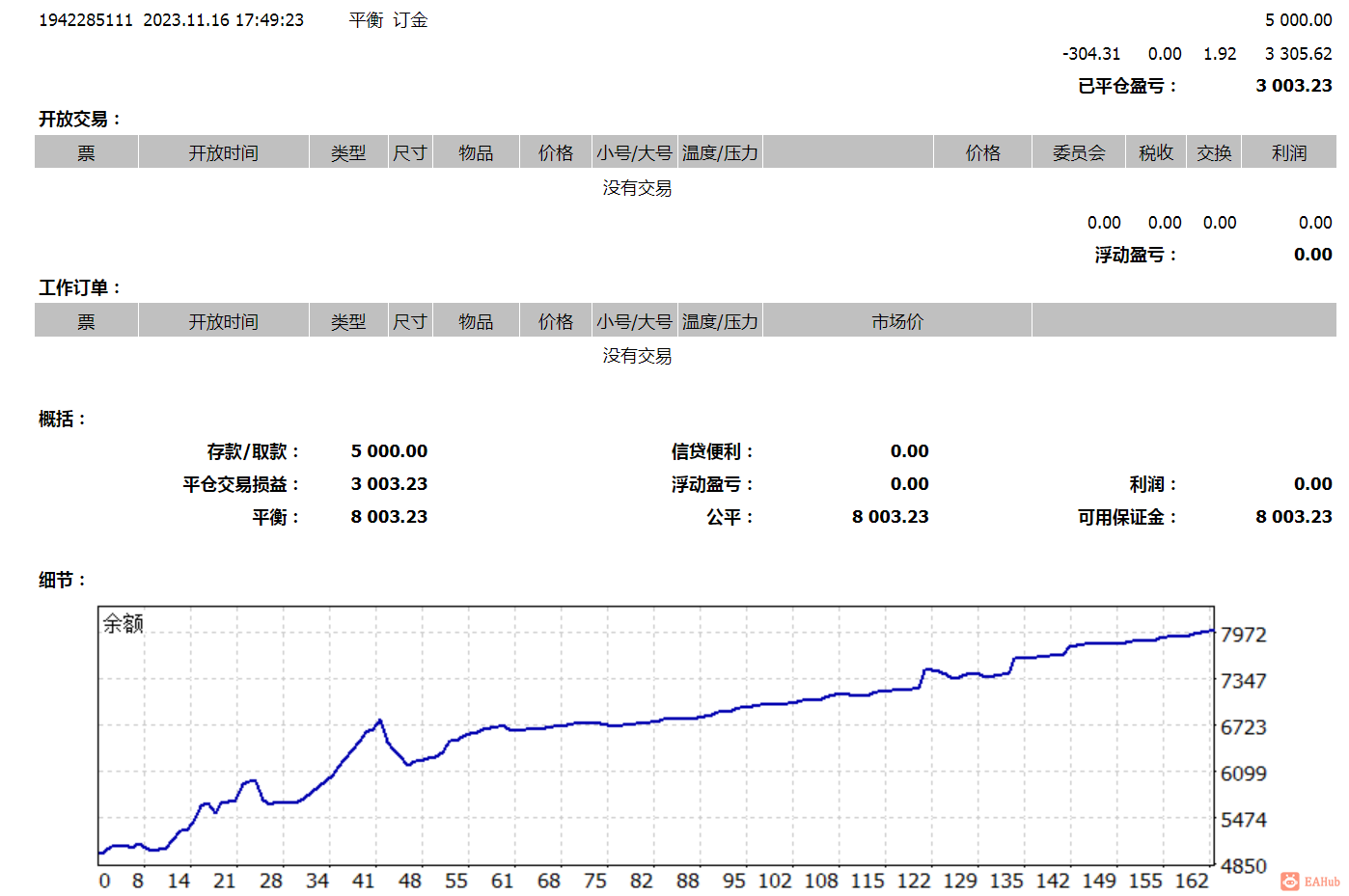
Task: Click the 信贷便利 label
Action: tap(712, 451)
